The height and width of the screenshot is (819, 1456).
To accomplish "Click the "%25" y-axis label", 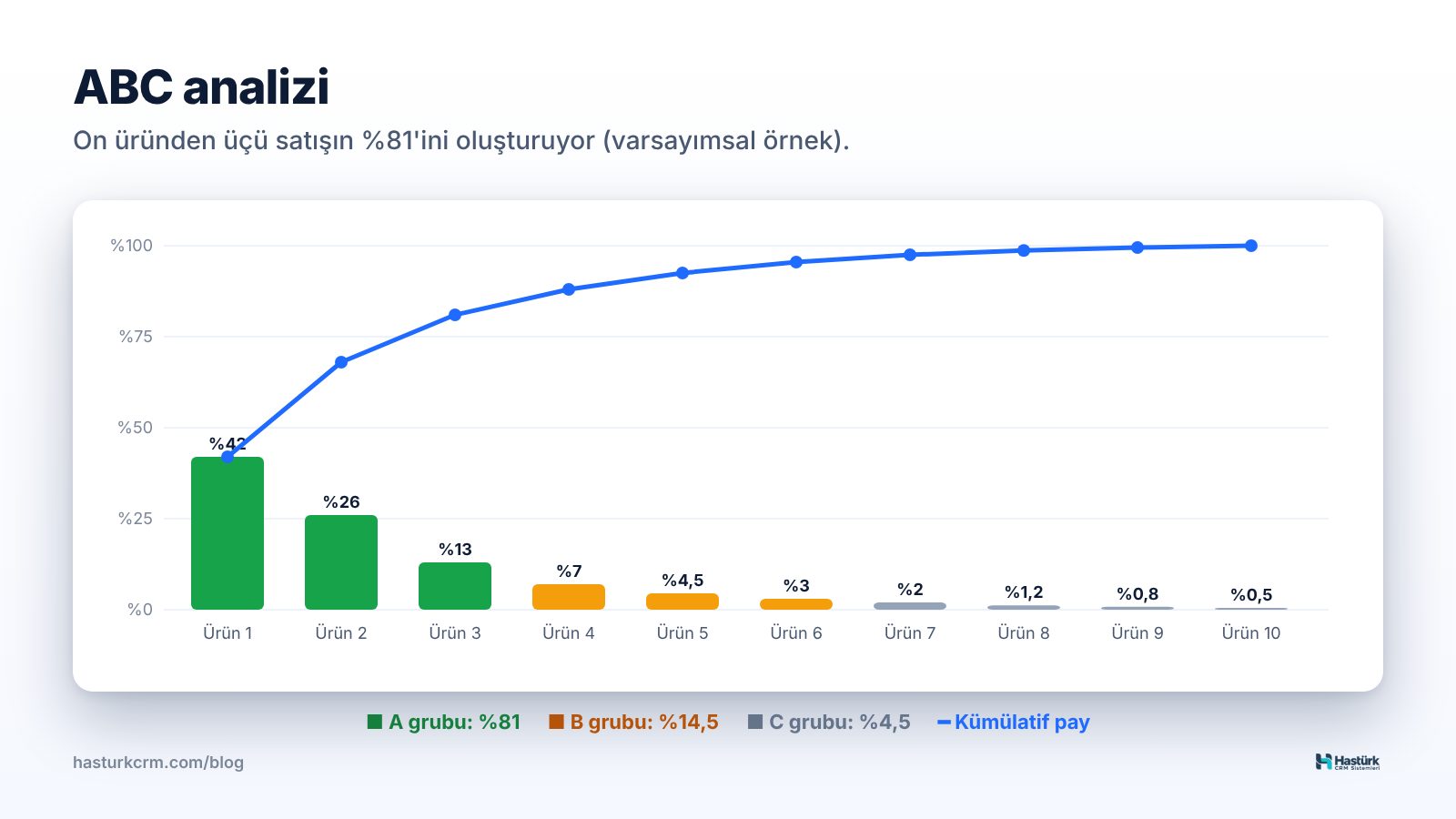I will click(x=136, y=519).
